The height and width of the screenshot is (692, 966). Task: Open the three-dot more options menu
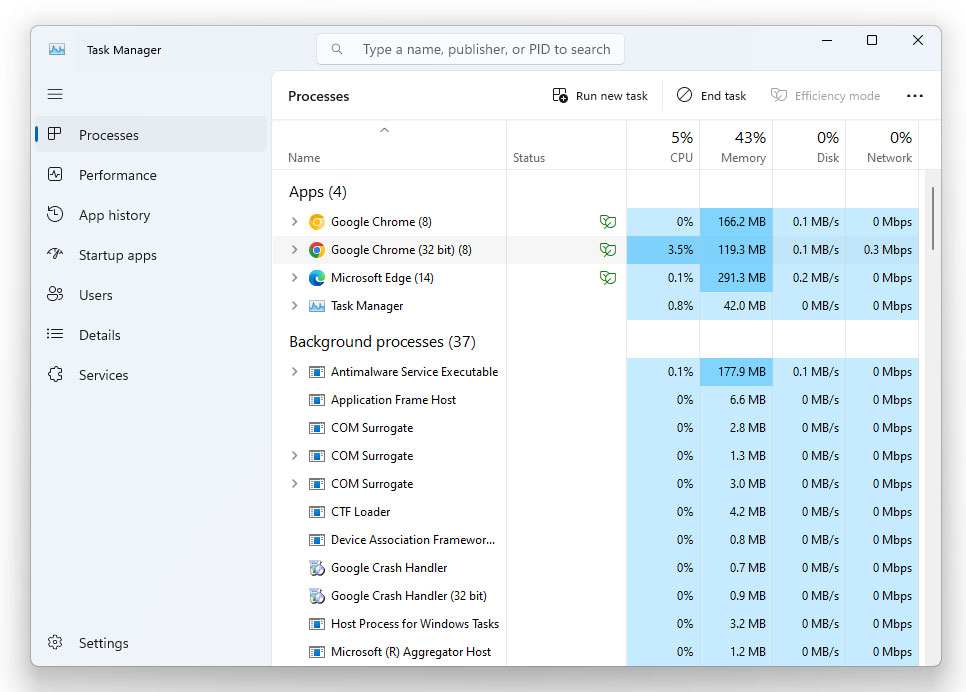tap(915, 96)
